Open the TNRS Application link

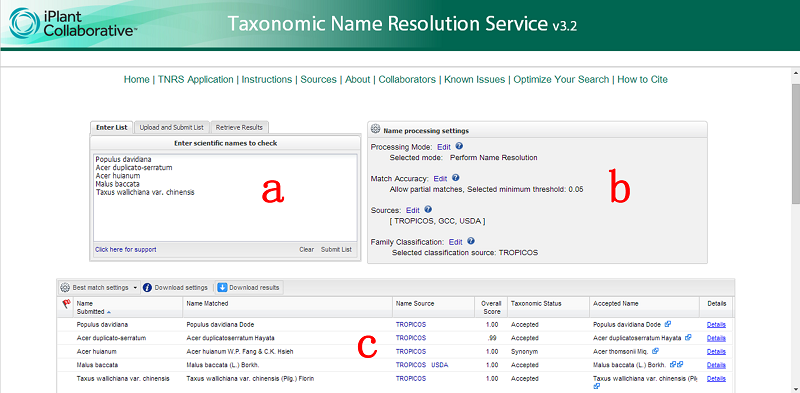click(x=195, y=80)
